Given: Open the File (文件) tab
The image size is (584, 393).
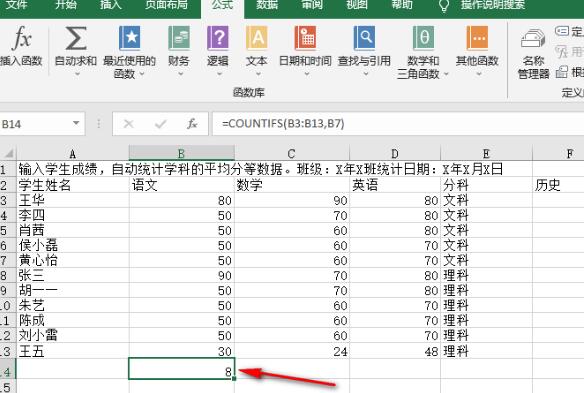Looking at the screenshot, I should coord(16,5).
